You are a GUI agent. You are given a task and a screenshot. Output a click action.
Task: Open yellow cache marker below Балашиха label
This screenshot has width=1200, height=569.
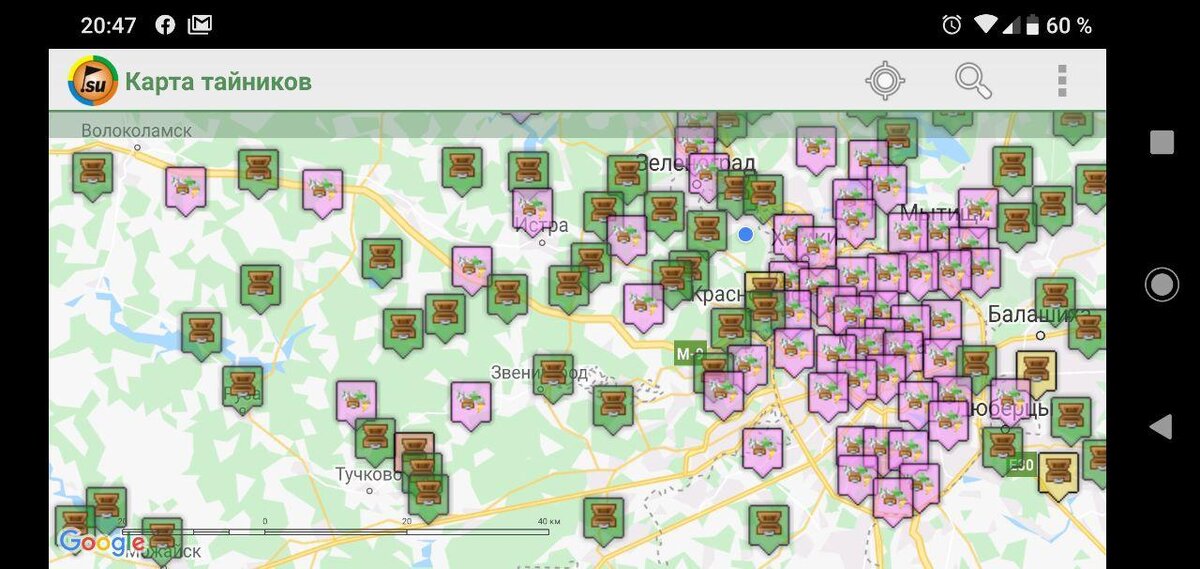1036,372
